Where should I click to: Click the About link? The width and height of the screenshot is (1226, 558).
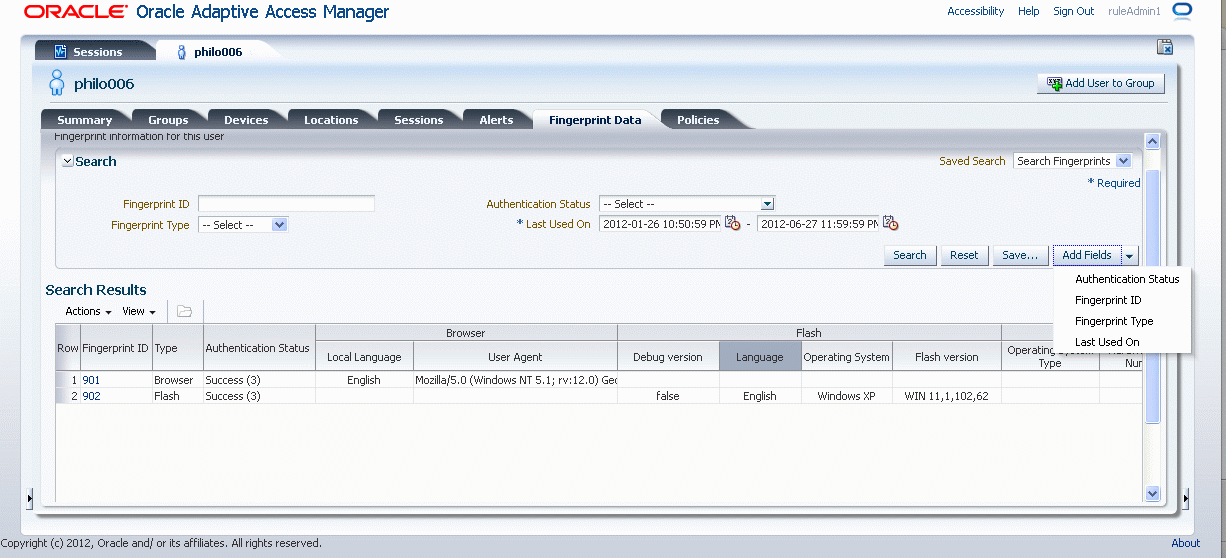[x=1186, y=543]
